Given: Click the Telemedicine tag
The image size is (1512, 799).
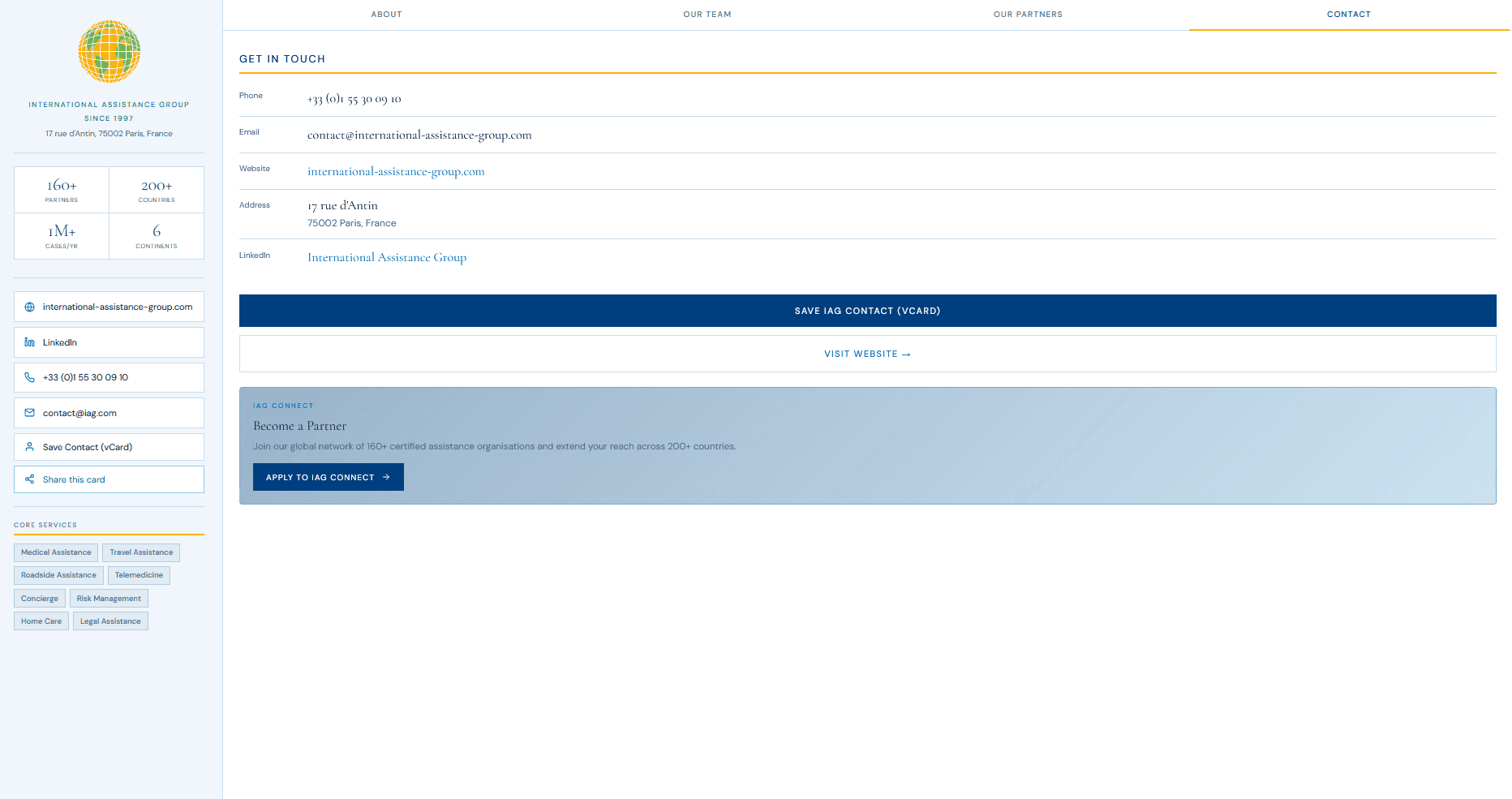Looking at the screenshot, I should coord(139,575).
